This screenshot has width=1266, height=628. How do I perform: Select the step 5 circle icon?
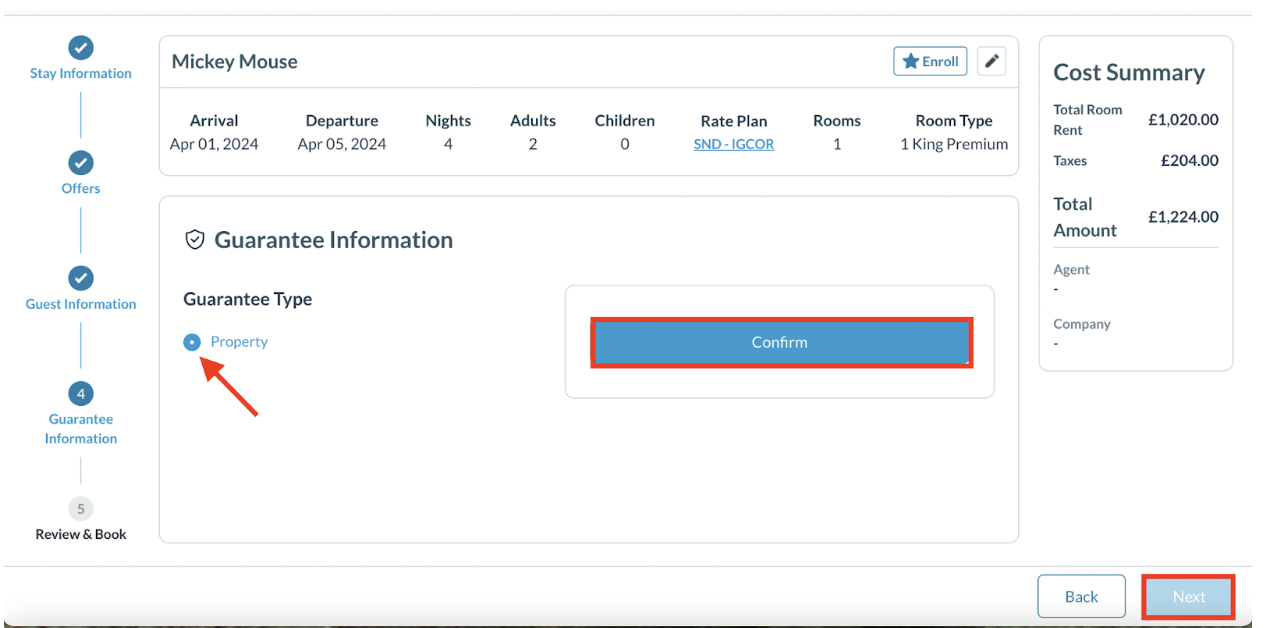pos(80,508)
